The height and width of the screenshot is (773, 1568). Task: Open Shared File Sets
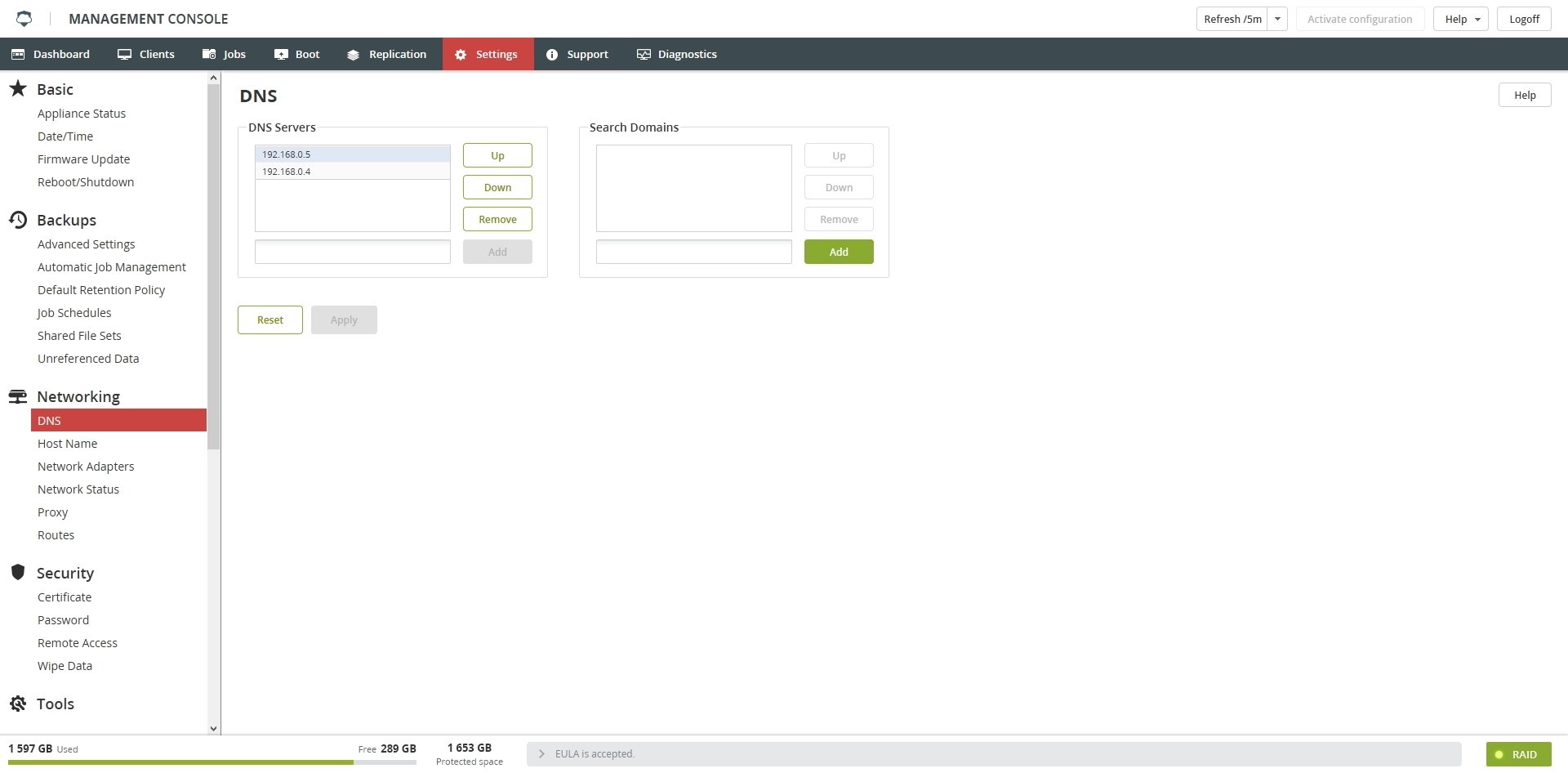79,336
